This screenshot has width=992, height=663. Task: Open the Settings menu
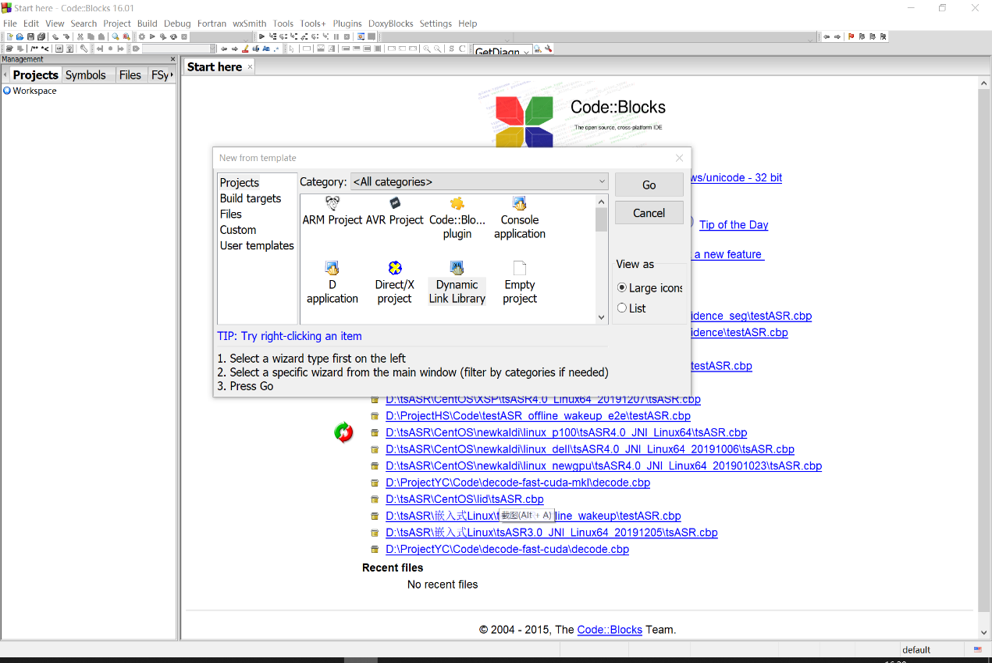point(435,23)
